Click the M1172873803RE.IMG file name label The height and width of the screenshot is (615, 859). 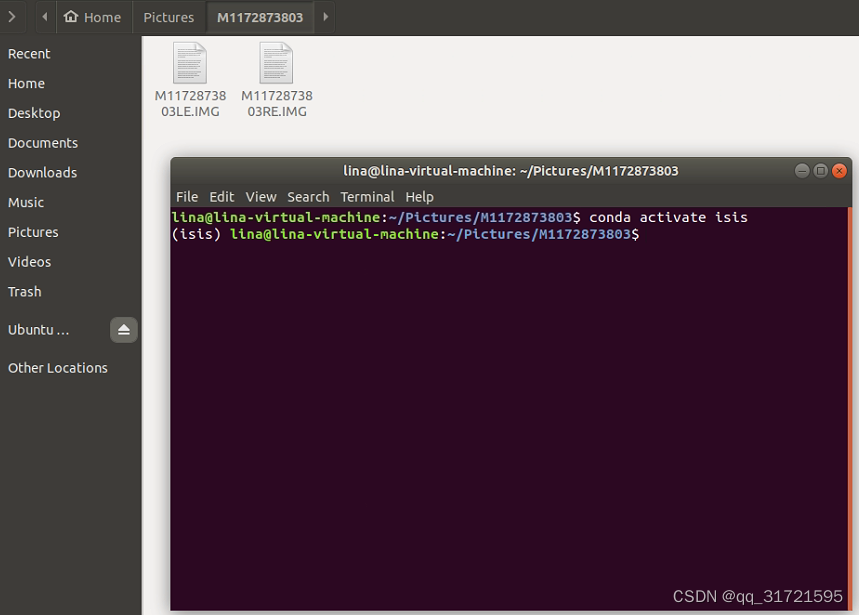tap(277, 104)
